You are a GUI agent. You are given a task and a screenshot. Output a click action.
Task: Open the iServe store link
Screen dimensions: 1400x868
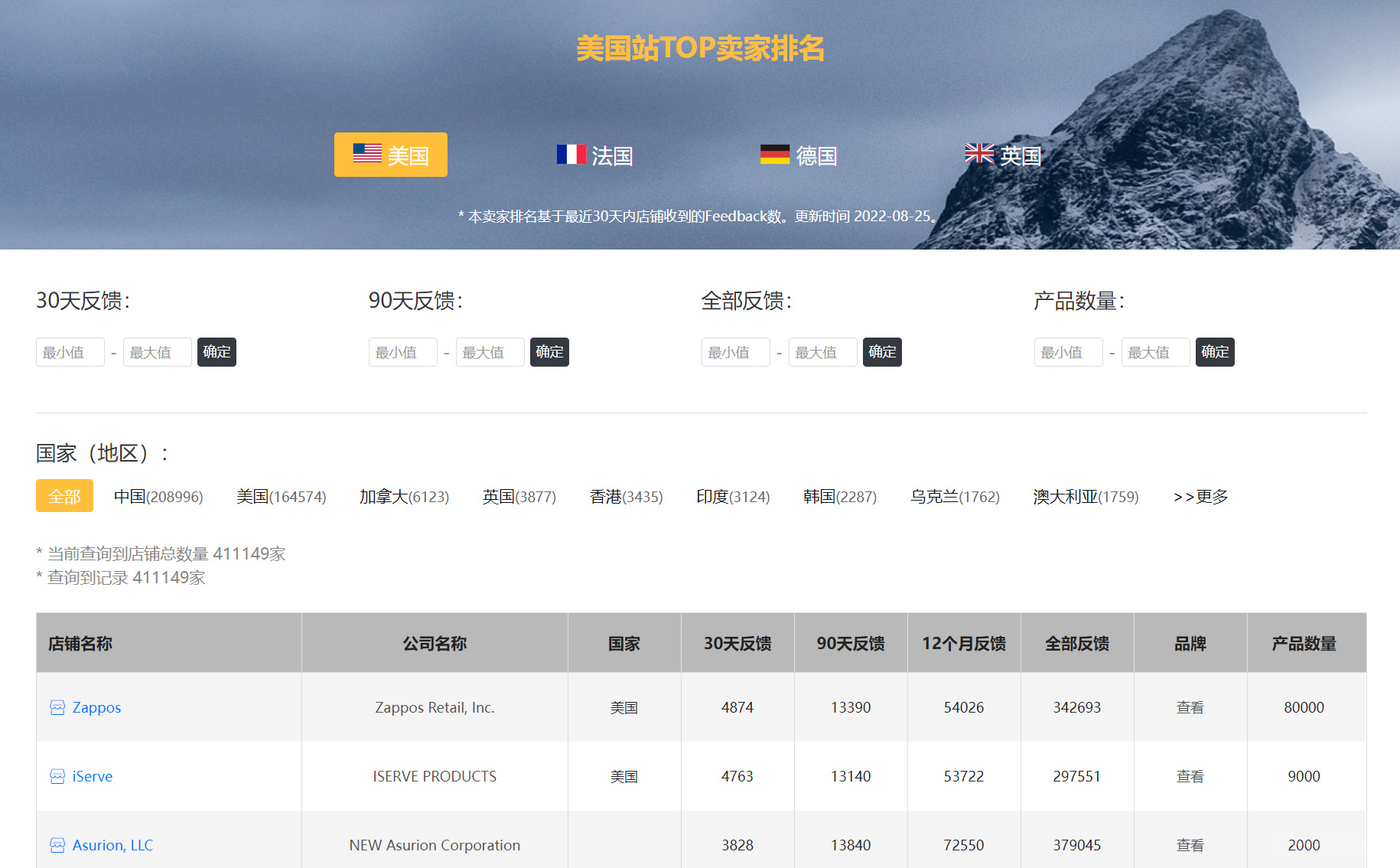coord(93,776)
